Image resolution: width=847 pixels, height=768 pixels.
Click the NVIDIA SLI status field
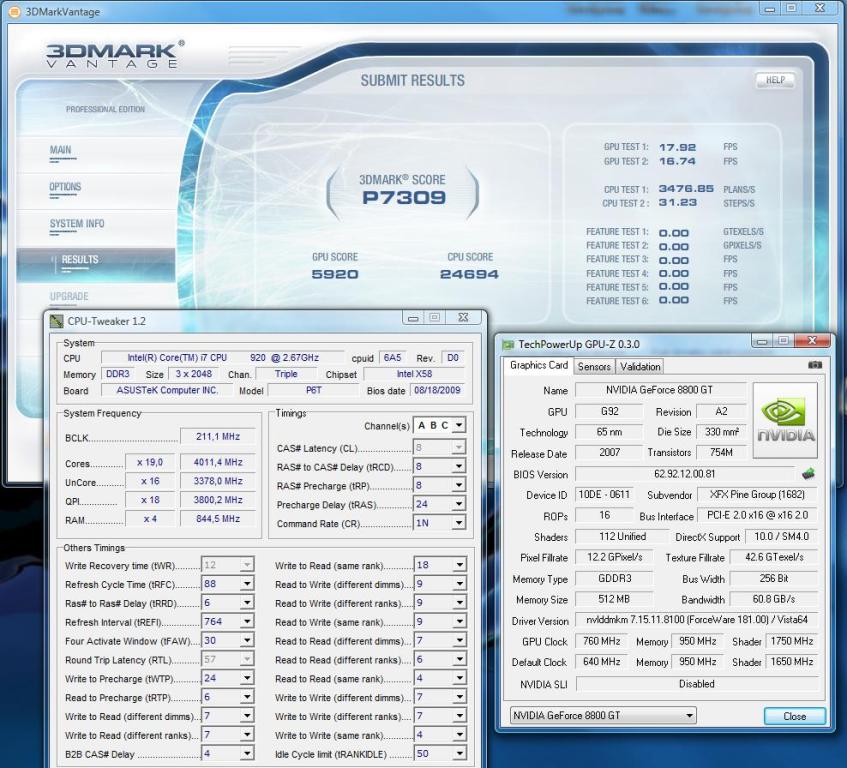(x=697, y=684)
